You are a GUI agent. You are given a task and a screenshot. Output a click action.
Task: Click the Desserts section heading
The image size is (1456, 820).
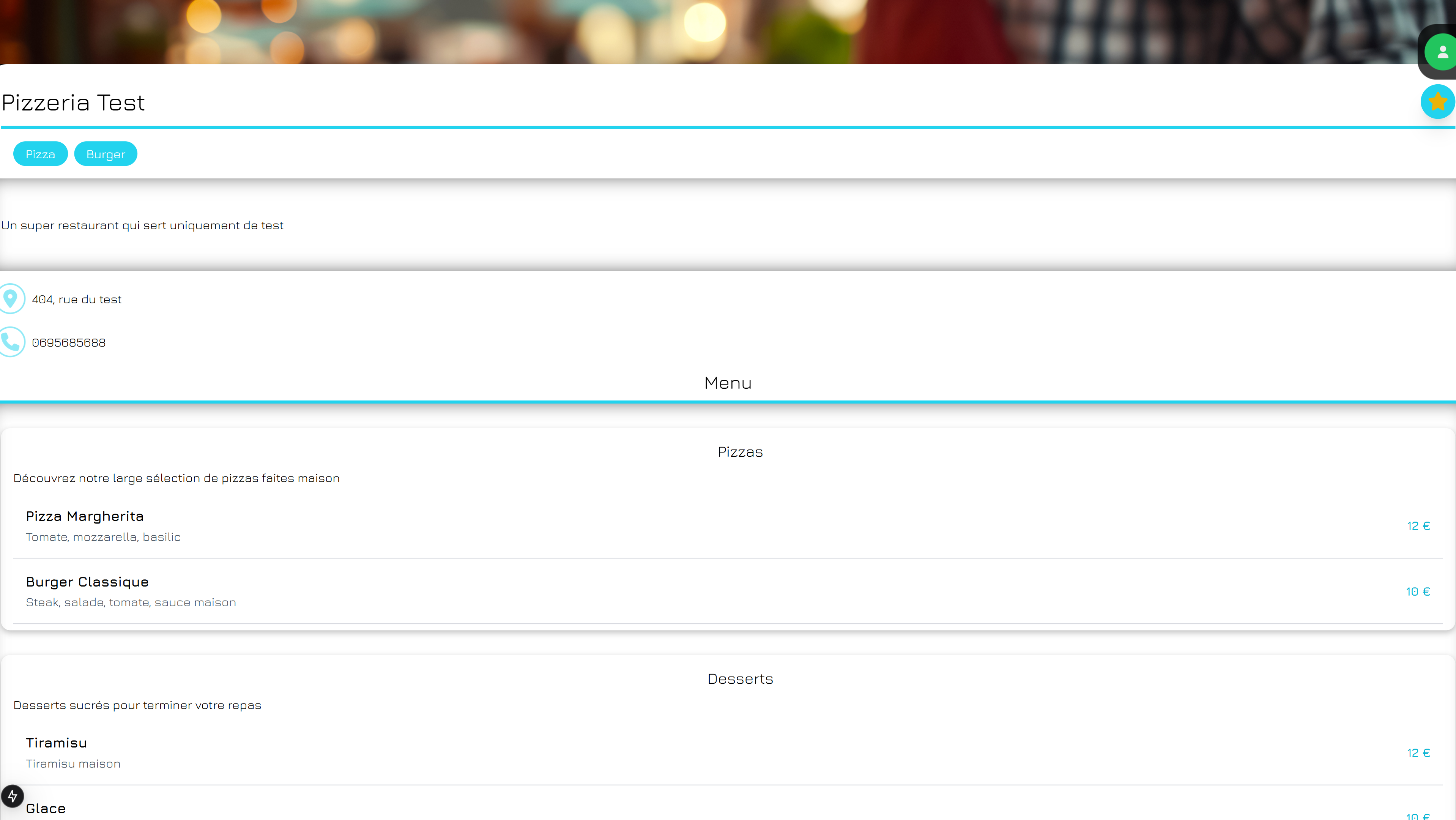[x=740, y=679]
